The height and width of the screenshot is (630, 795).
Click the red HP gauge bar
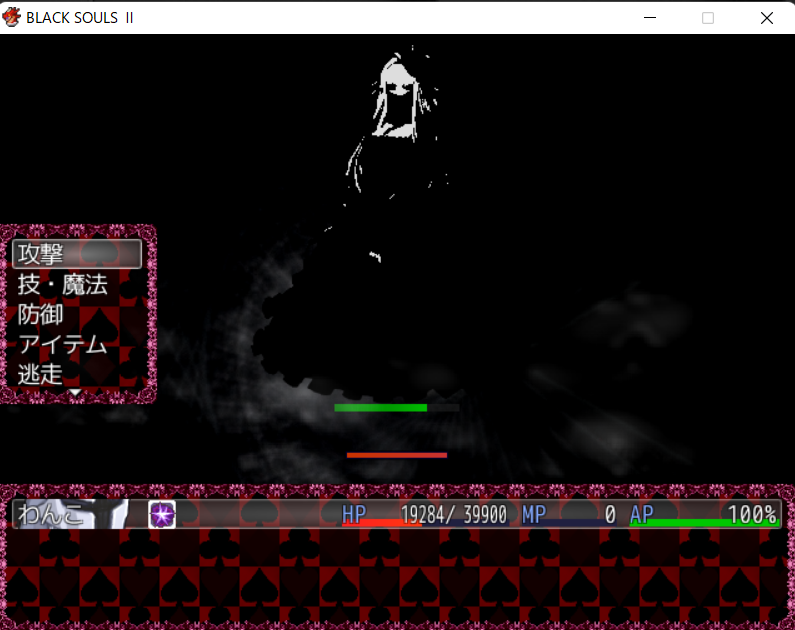click(382, 524)
